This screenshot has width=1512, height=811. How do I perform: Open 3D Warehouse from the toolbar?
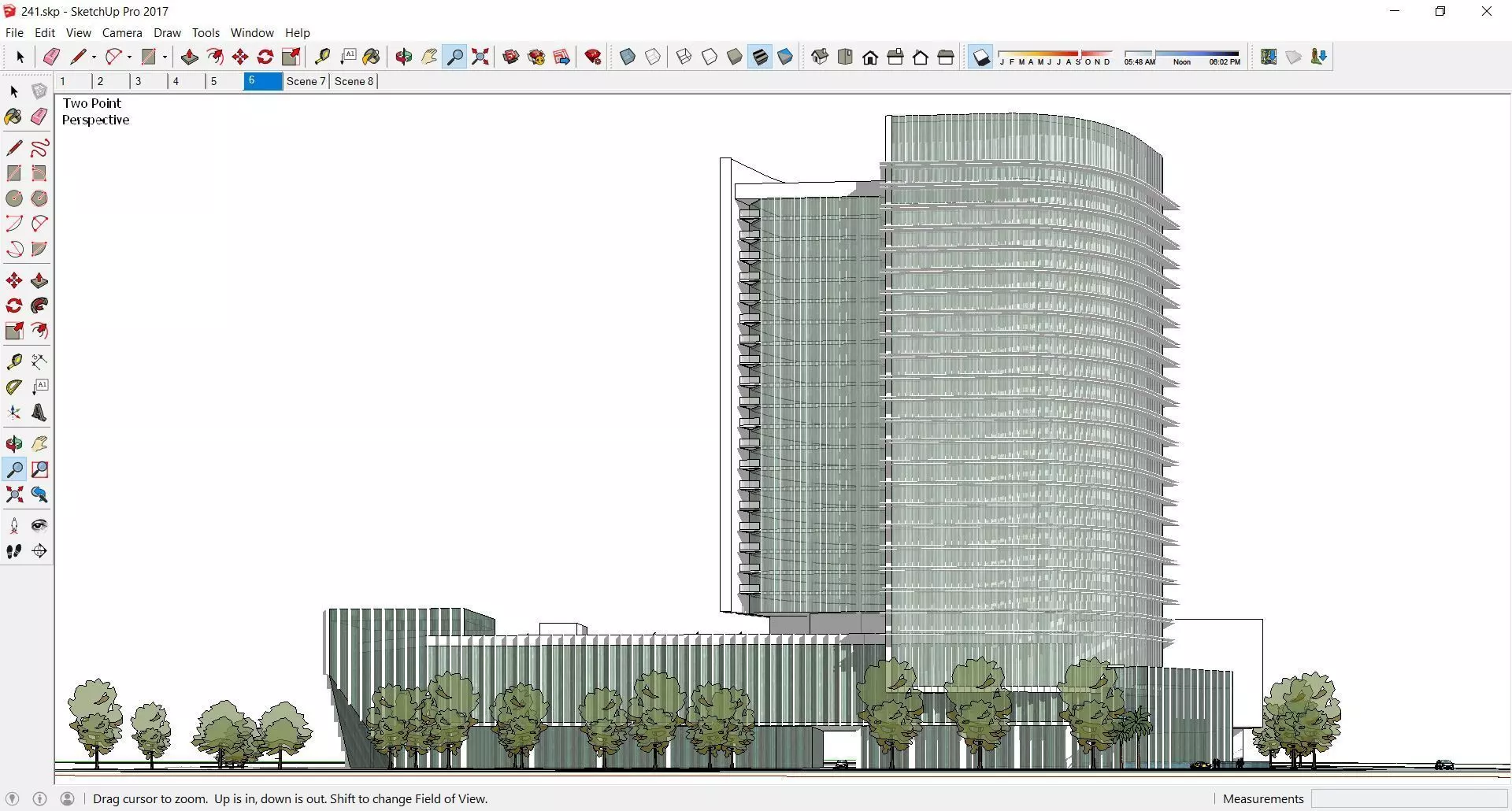pos(511,57)
